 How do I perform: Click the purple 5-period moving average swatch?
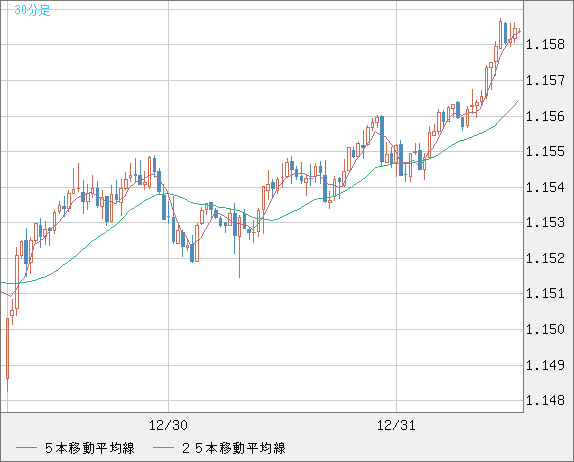tap(27, 448)
